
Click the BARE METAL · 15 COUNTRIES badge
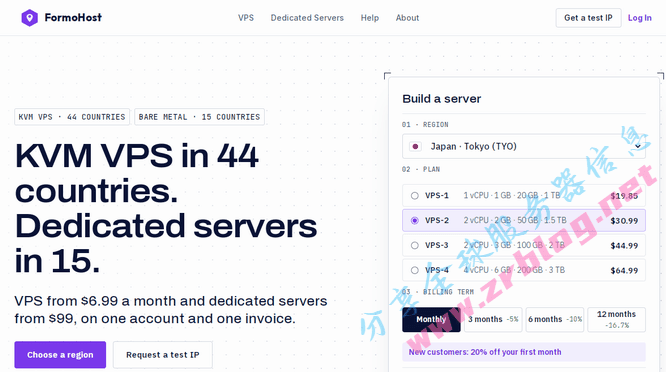199,117
